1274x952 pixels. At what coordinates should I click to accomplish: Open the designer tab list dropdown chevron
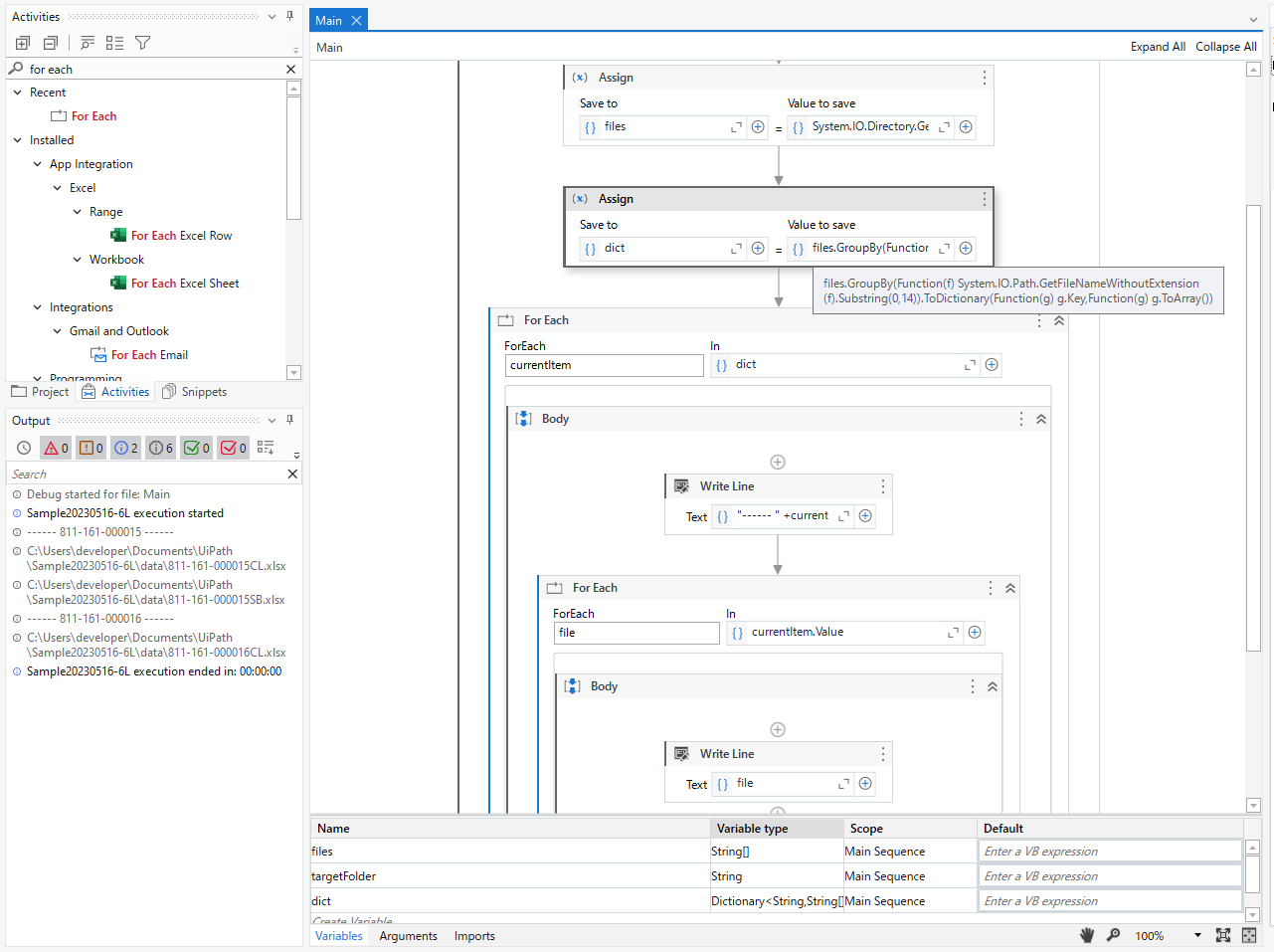point(1253,20)
